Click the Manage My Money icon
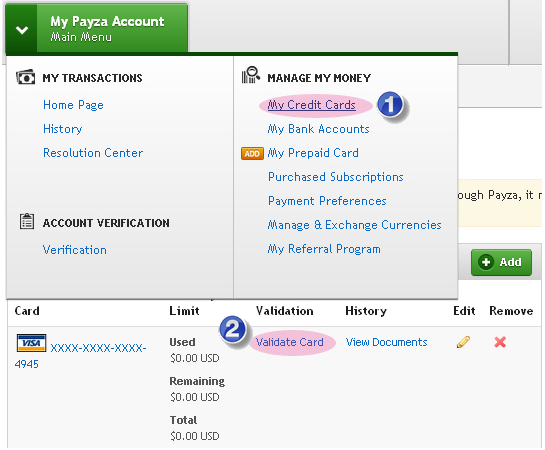This screenshot has width=545, height=450. pyautogui.click(x=251, y=75)
